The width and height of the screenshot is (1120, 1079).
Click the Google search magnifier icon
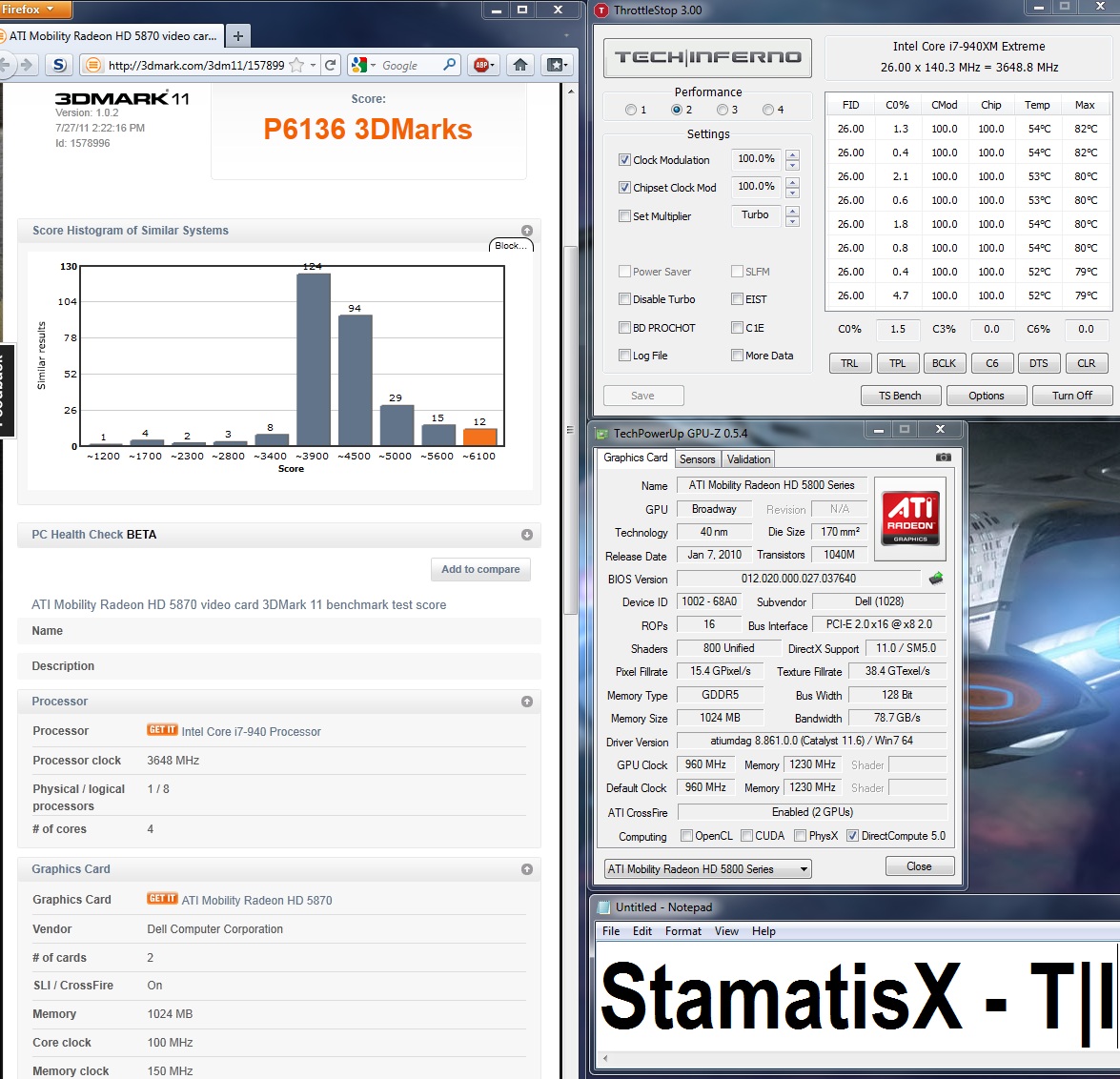coord(449,65)
